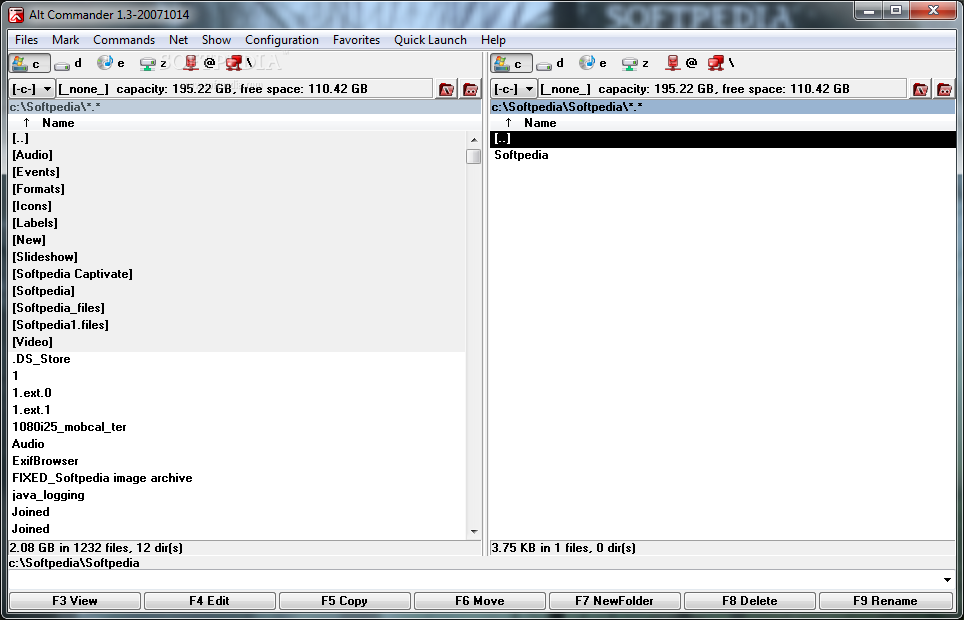964x620 pixels.
Task: Click first red folder icon in right panel
Action: (920, 89)
